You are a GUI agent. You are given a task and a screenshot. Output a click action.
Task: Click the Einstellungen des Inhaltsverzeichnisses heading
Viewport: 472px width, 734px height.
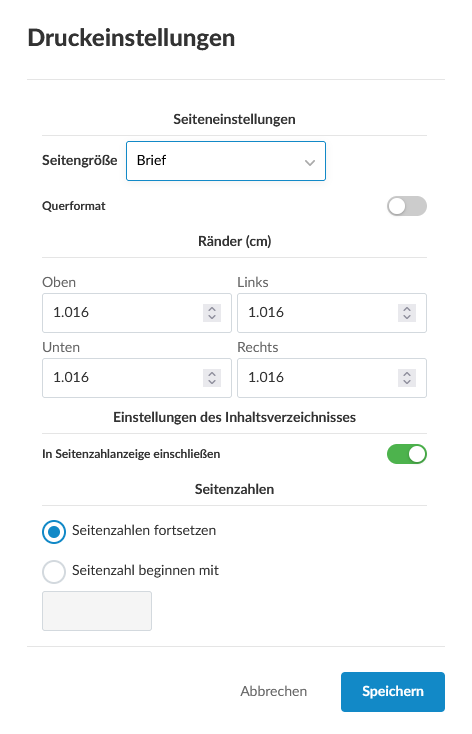[x=234, y=417]
